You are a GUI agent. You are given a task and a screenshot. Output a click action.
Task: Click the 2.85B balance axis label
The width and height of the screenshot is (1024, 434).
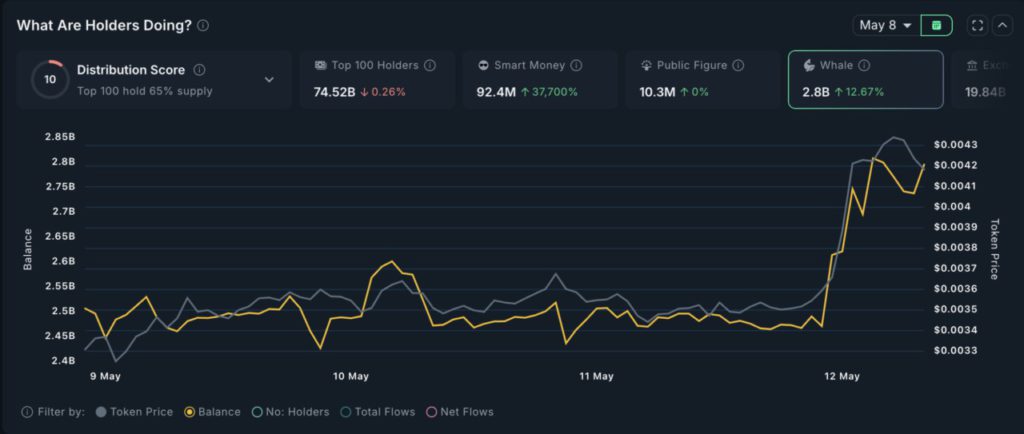click(59, 137)
